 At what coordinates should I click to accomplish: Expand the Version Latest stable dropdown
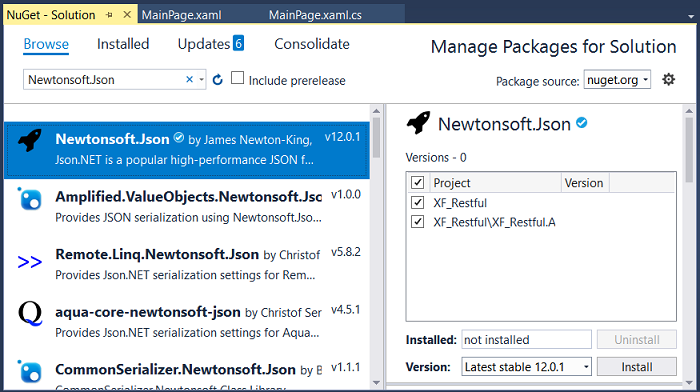coord(526,367)
